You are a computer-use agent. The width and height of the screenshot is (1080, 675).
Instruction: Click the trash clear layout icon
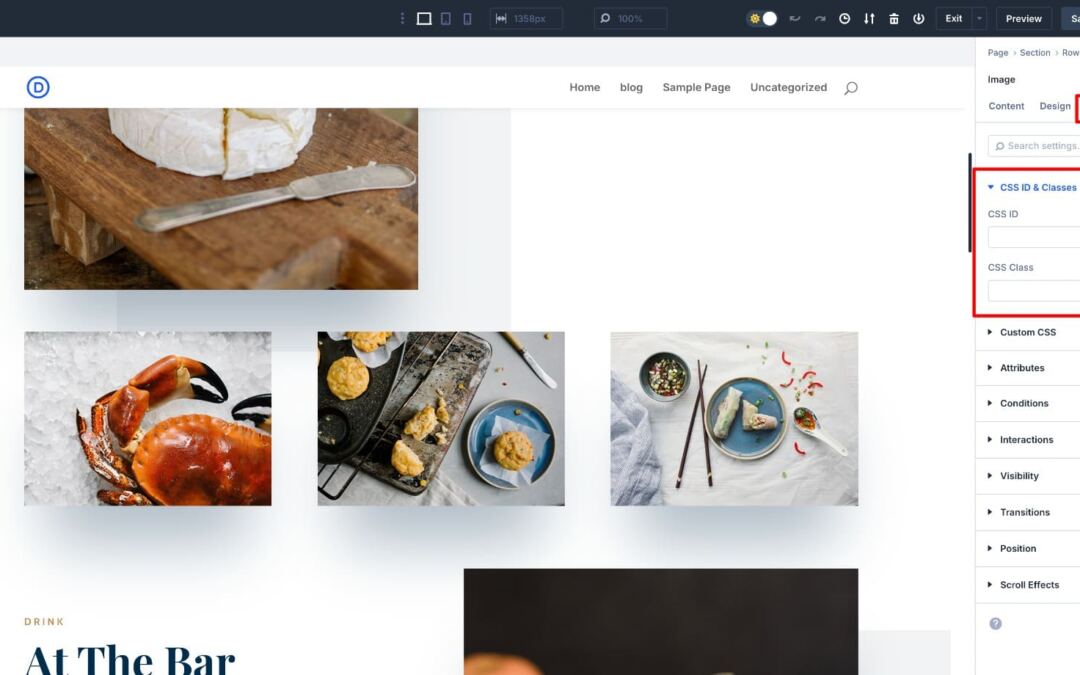click(x=894, y=19)
